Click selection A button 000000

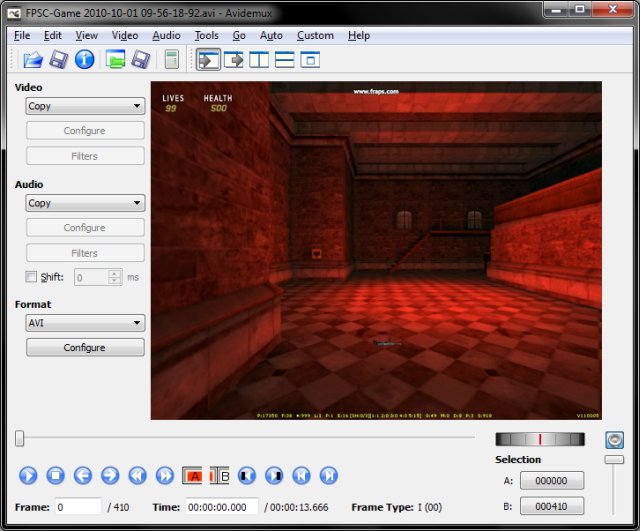pos(552,481)
